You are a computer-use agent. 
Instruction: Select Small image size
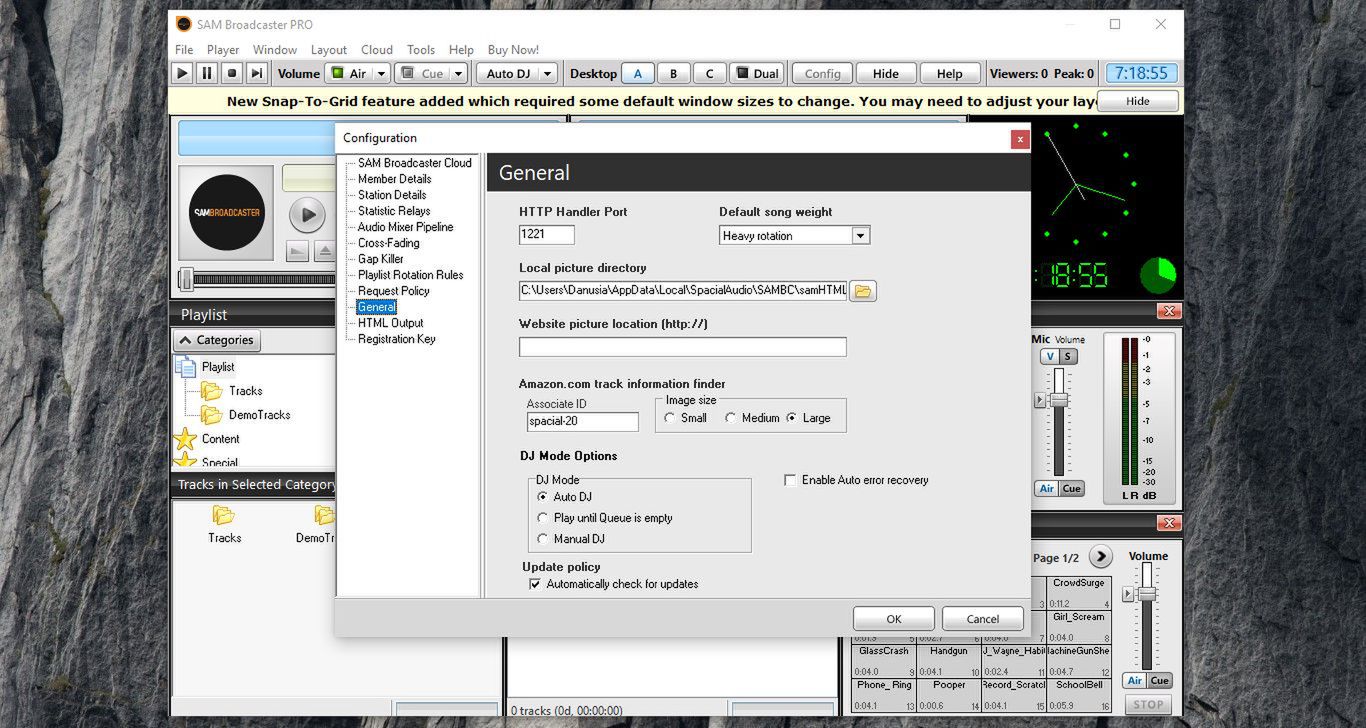tap(670, 418)
